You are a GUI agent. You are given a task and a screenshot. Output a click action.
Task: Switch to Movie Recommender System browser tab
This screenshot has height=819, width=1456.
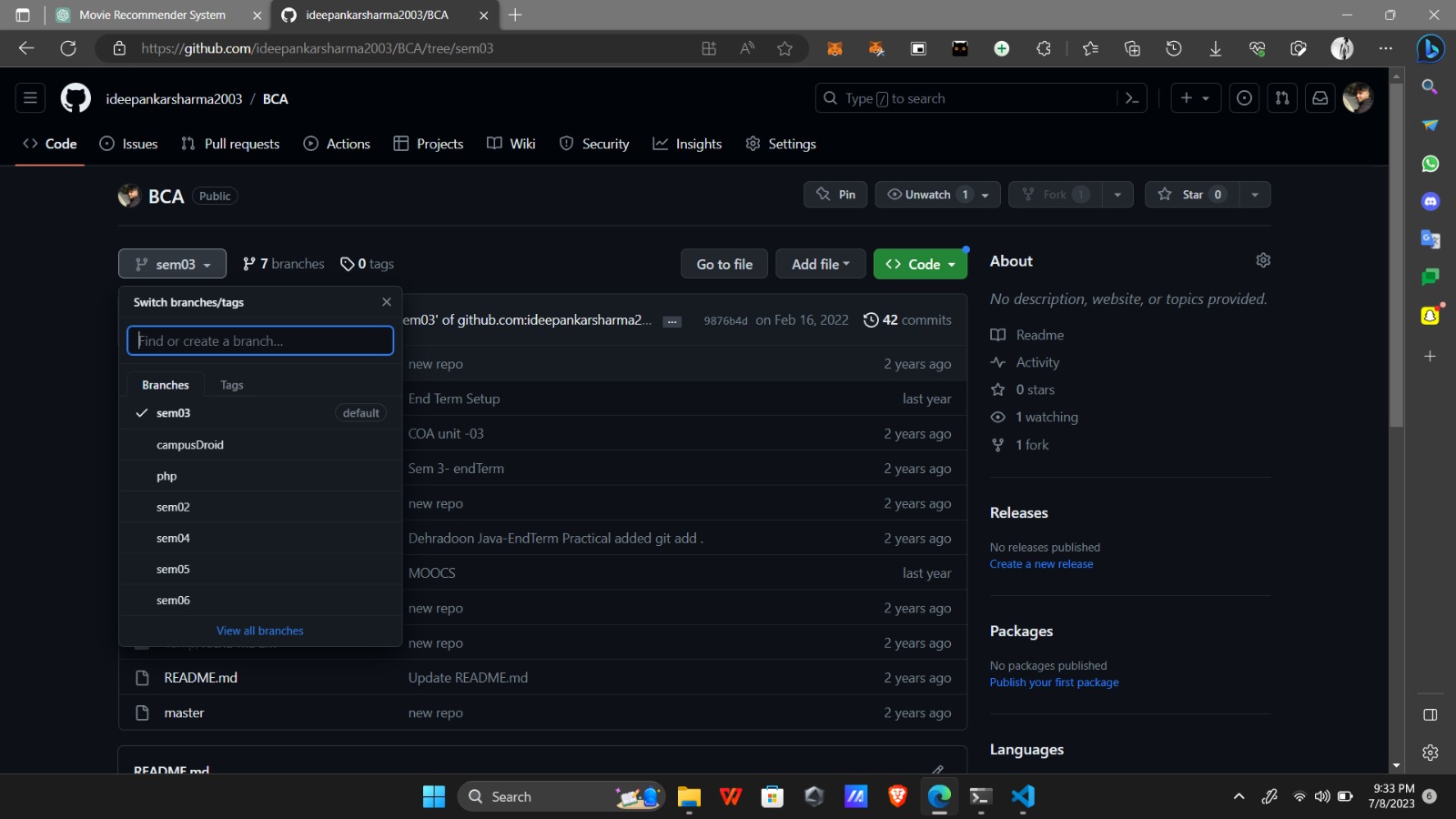pos(153,15)
